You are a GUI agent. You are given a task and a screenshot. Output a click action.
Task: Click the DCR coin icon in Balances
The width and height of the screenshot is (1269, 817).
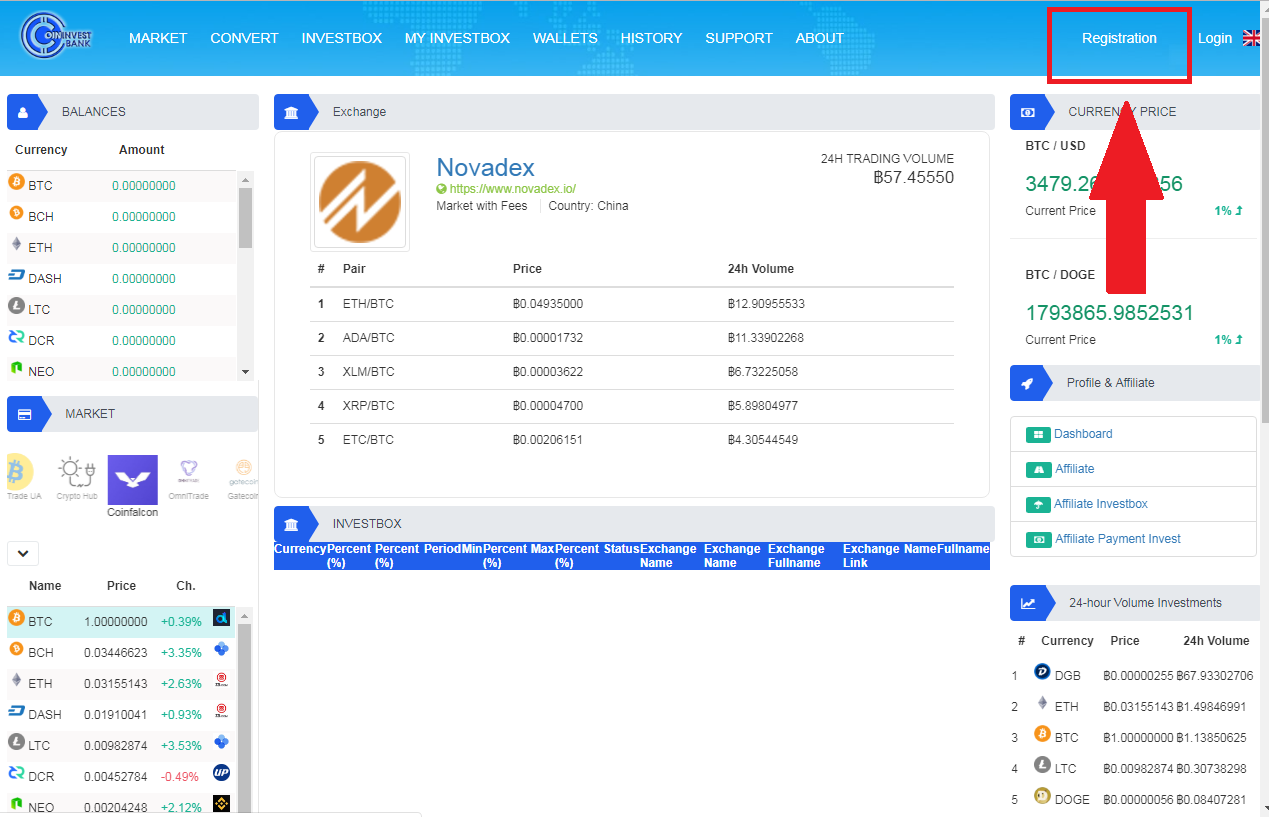click(16, 337)
